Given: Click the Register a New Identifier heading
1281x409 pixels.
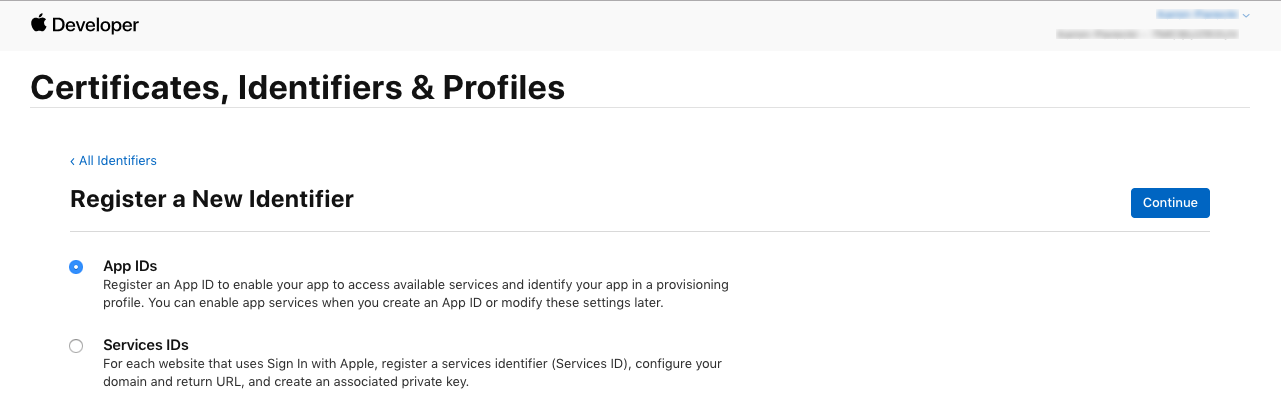Looking at the screenshot, I should [212, 199].
